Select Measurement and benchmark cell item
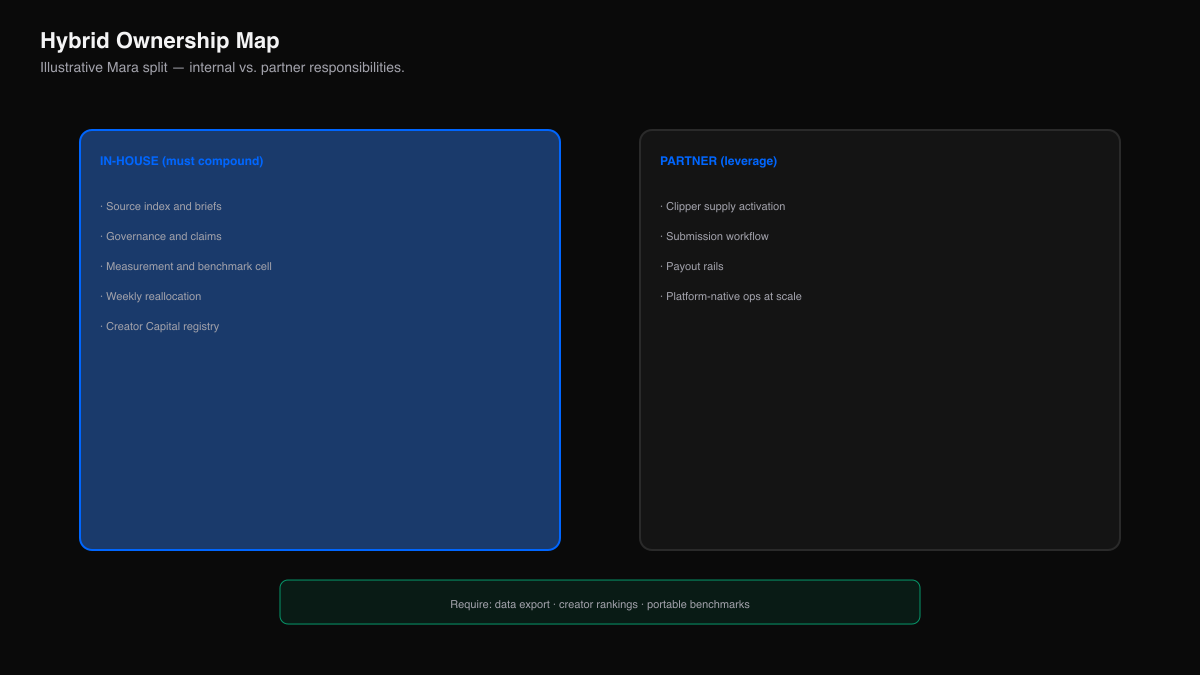The image size is (1200, 675). (186, 266)
